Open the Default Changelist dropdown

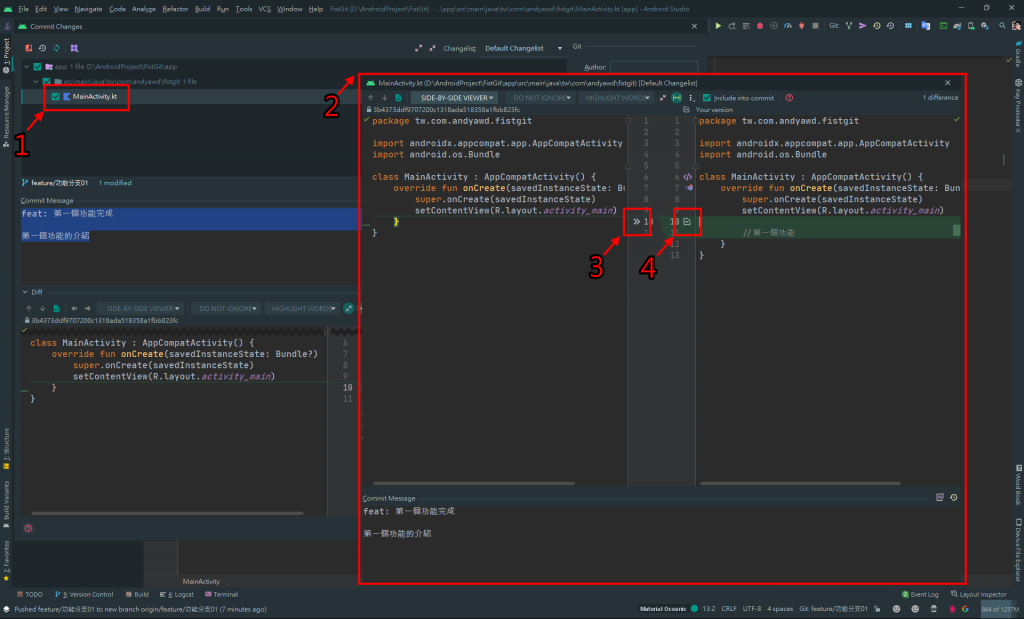click(x=522, y=48)
